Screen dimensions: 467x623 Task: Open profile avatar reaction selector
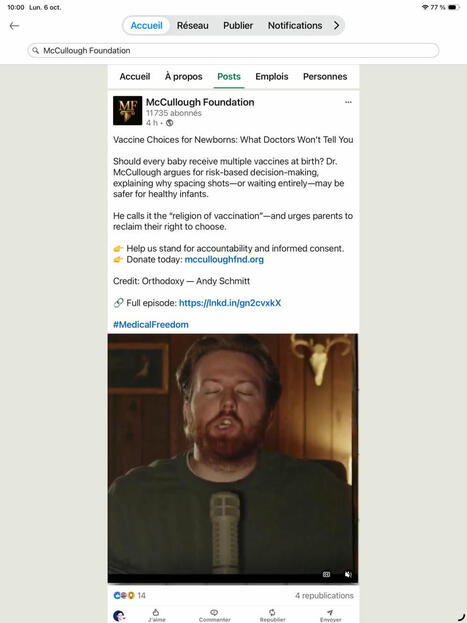click(119, 616)
